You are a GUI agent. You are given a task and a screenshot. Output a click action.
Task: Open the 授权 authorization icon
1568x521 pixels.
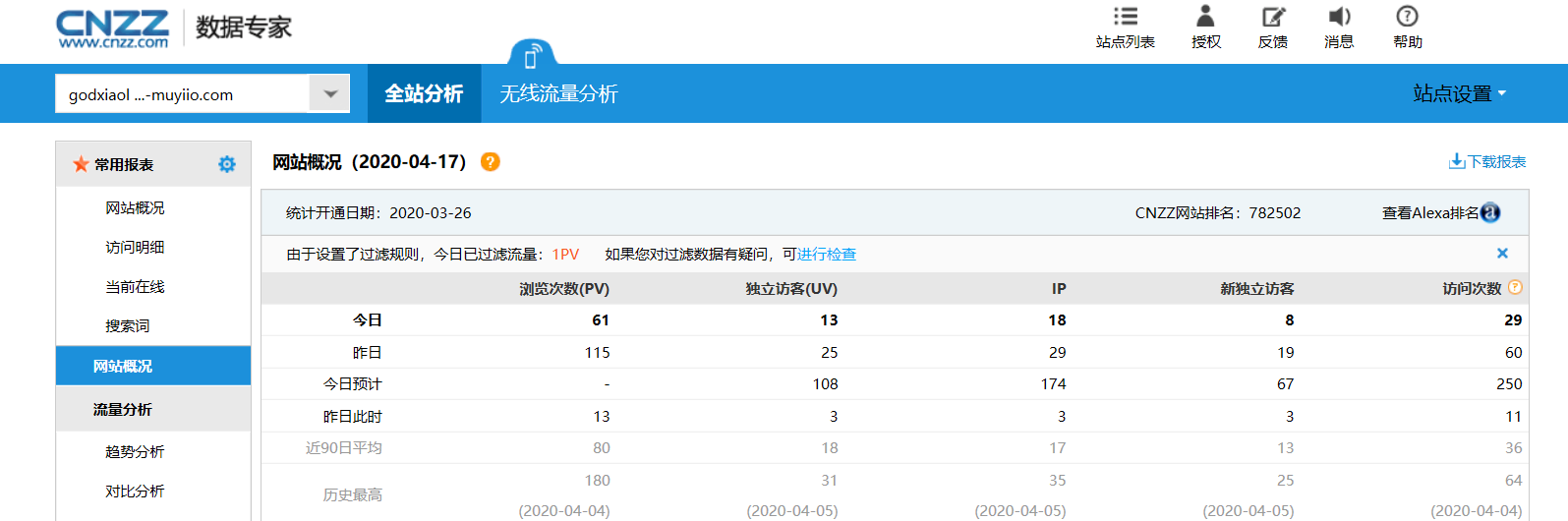[1205, 16]
